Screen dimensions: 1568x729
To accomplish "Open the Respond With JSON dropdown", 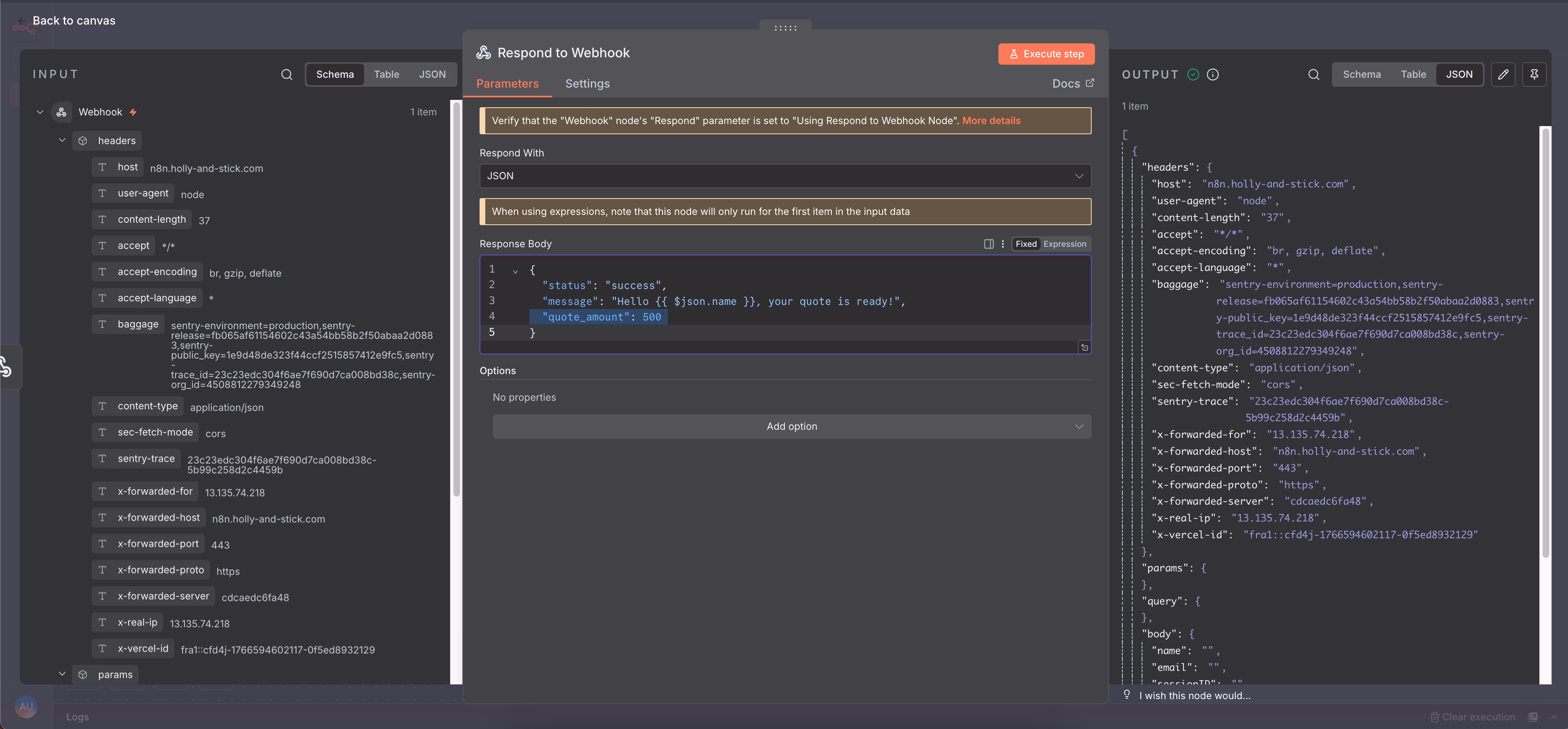I will click(784, 176).
